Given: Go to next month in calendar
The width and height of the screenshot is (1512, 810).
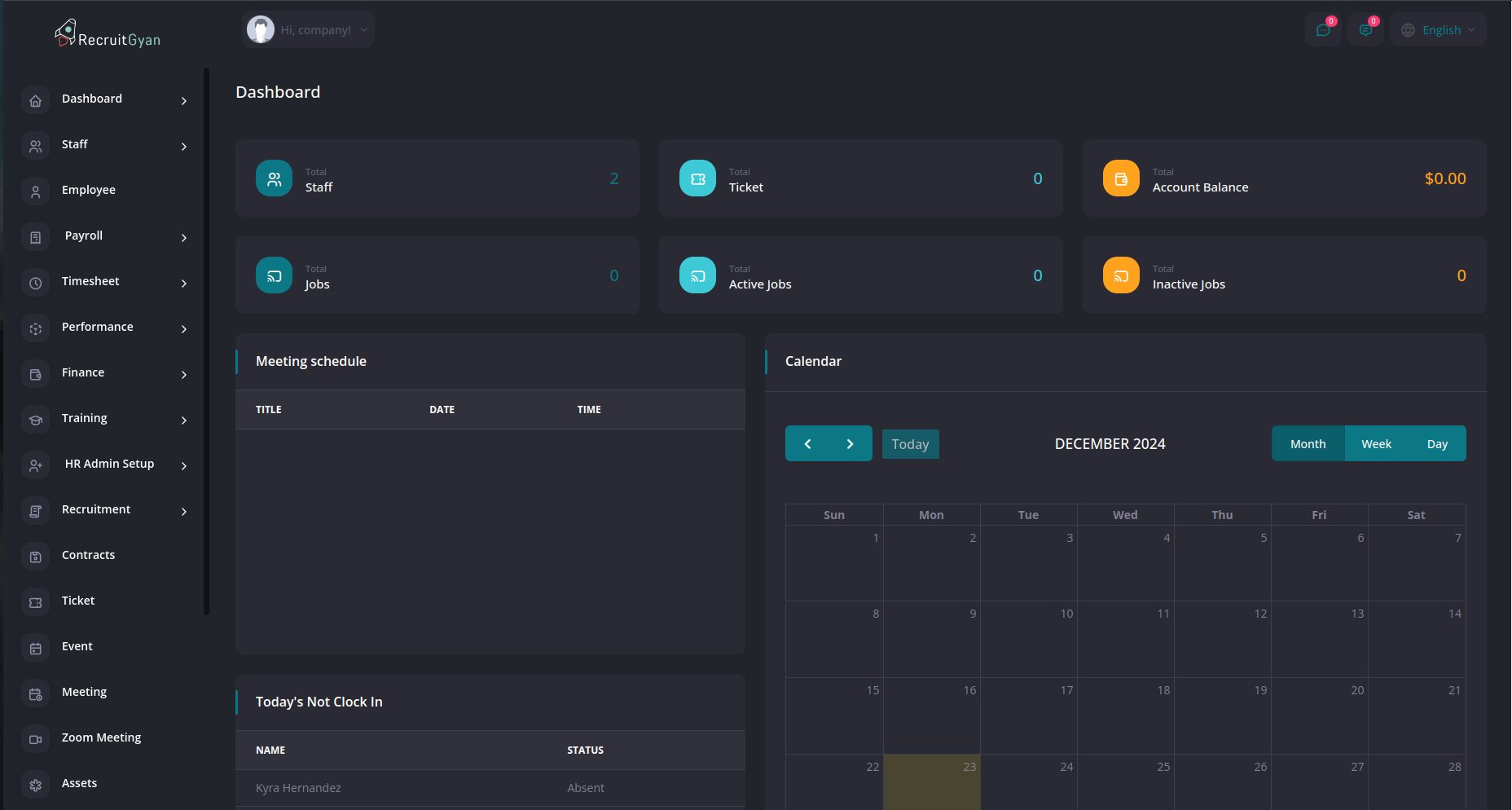Looking at the screenshot, I should coord(850,444).
